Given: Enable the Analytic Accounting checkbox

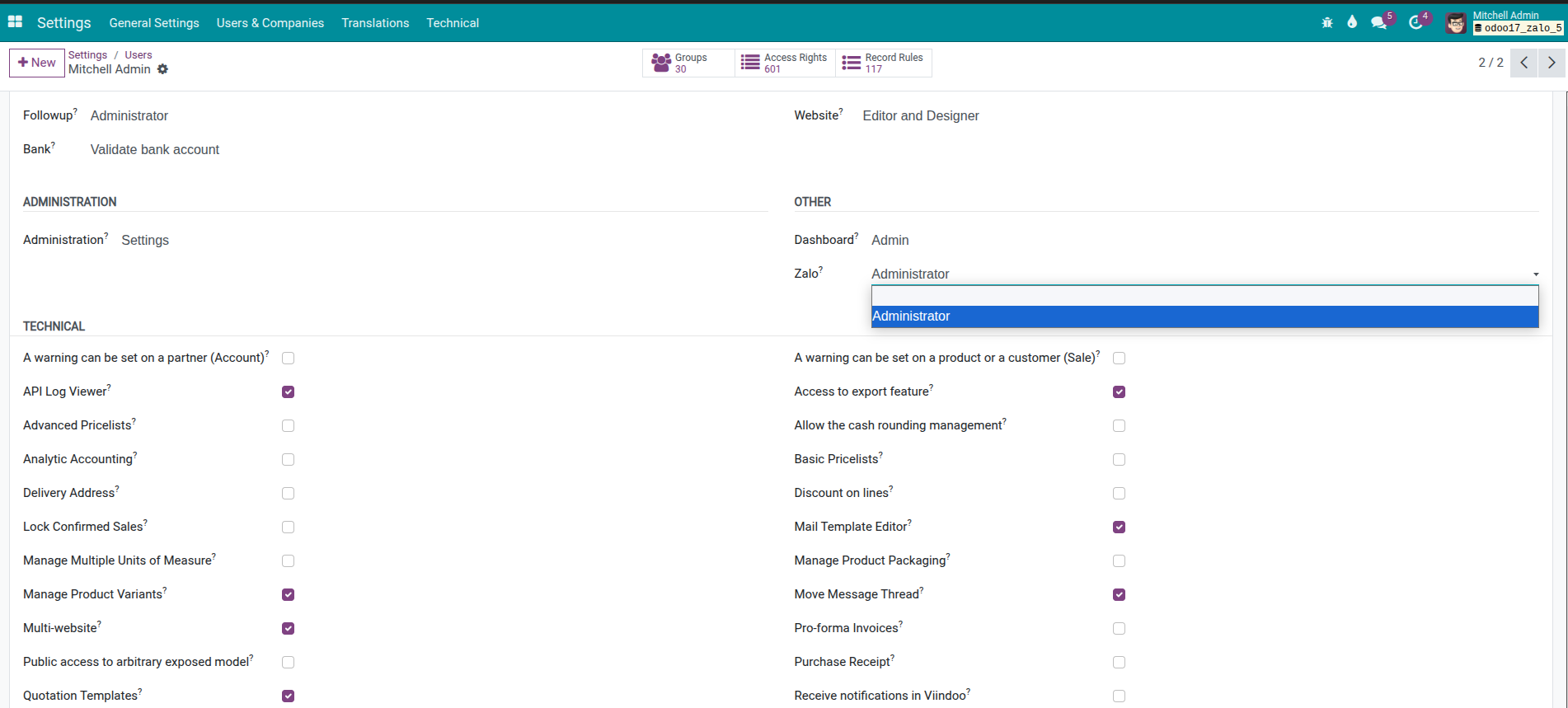Looking at the screenshot, I should [288, 459].
